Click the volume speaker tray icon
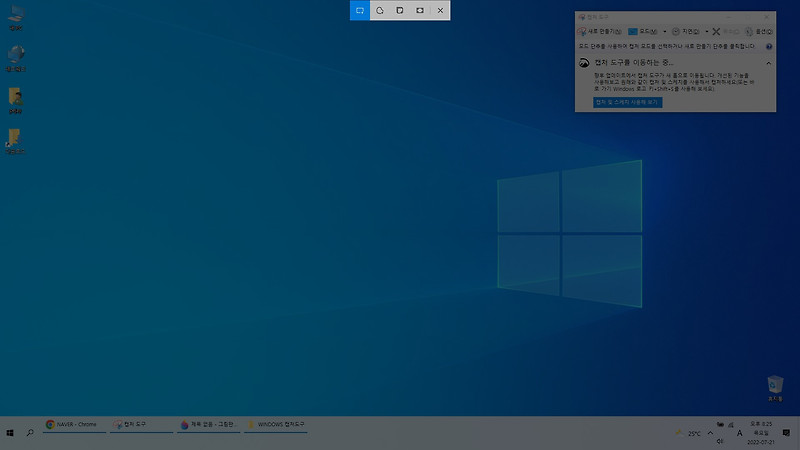The height and width of the screenshot is (450, 800). click(720, 441)
